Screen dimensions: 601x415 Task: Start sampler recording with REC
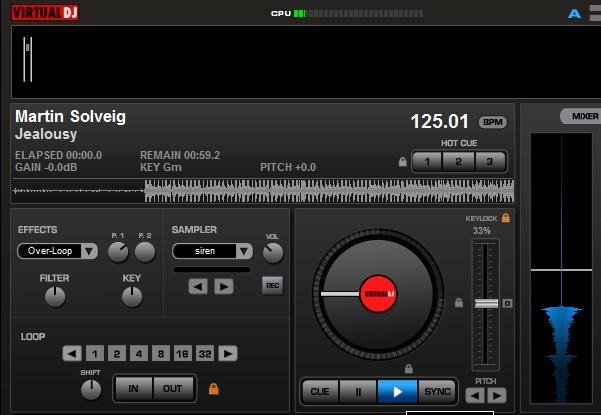click(272, 286)
